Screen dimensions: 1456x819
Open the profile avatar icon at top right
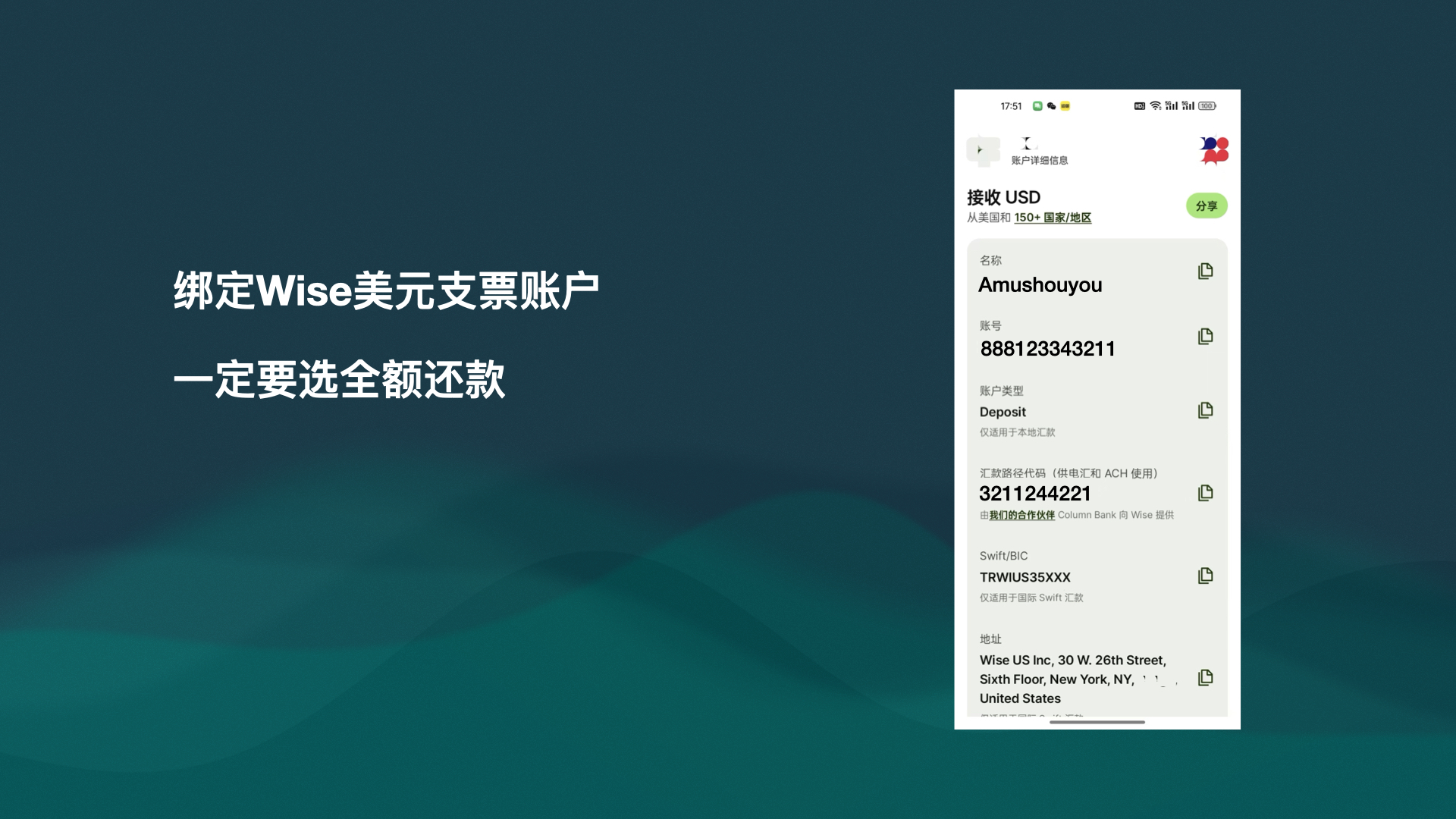1213,150
